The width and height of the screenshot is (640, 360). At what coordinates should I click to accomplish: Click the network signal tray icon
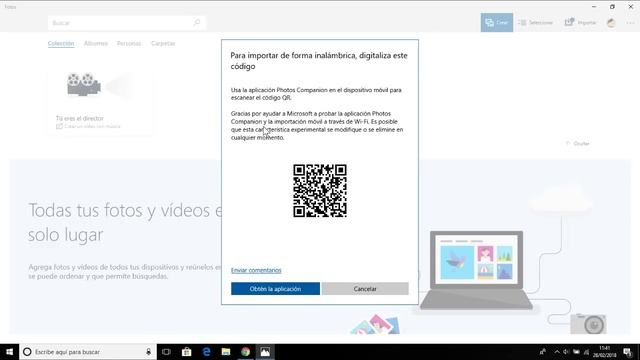587,351
